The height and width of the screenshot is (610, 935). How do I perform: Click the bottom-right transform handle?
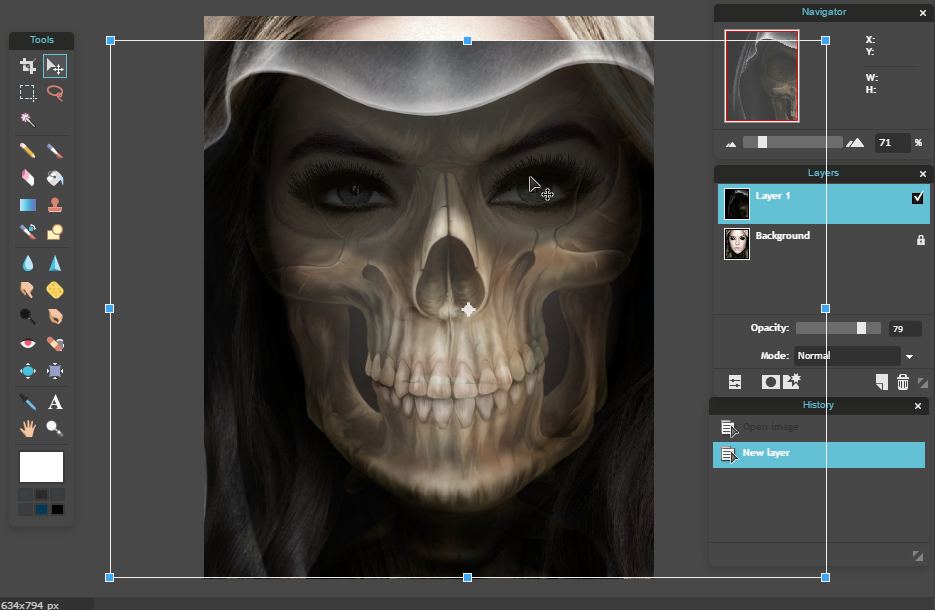click(825, 577)
